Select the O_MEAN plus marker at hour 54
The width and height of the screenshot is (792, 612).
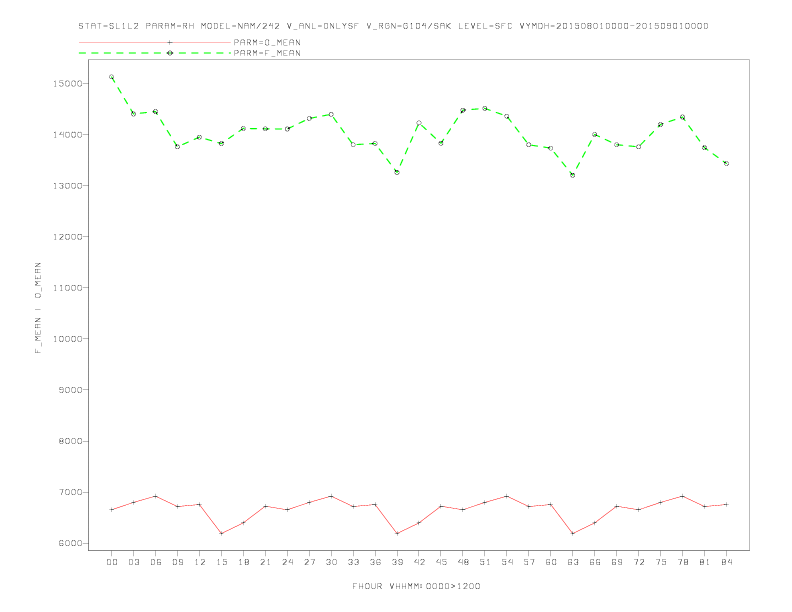(507, 496)
